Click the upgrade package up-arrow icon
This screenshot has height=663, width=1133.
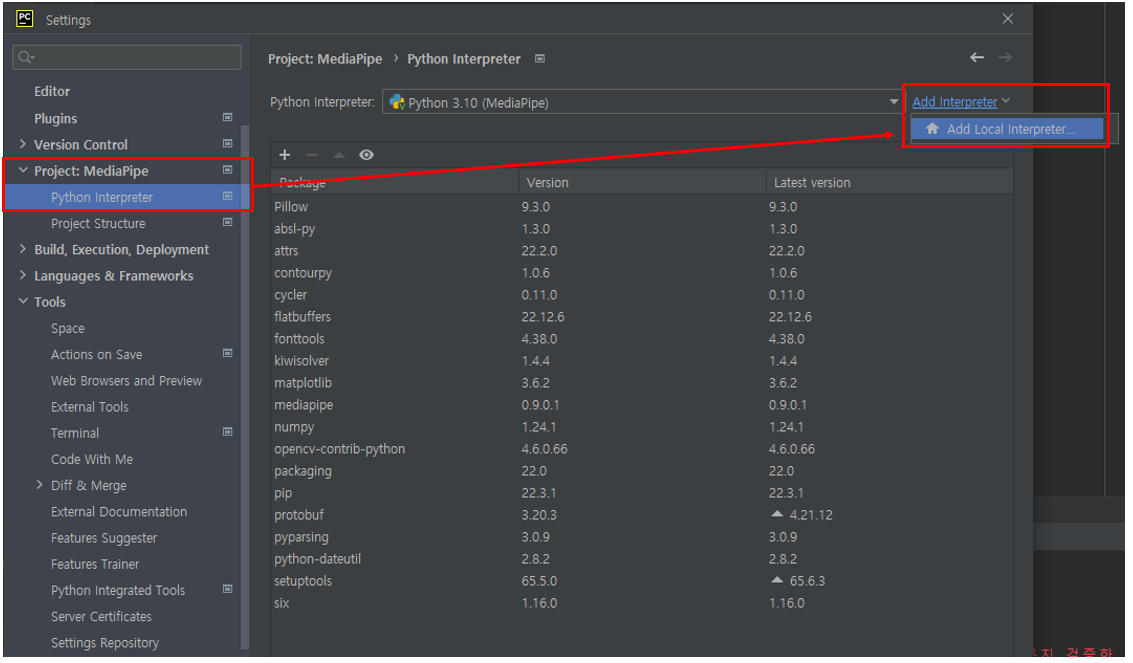pos(339,155)
